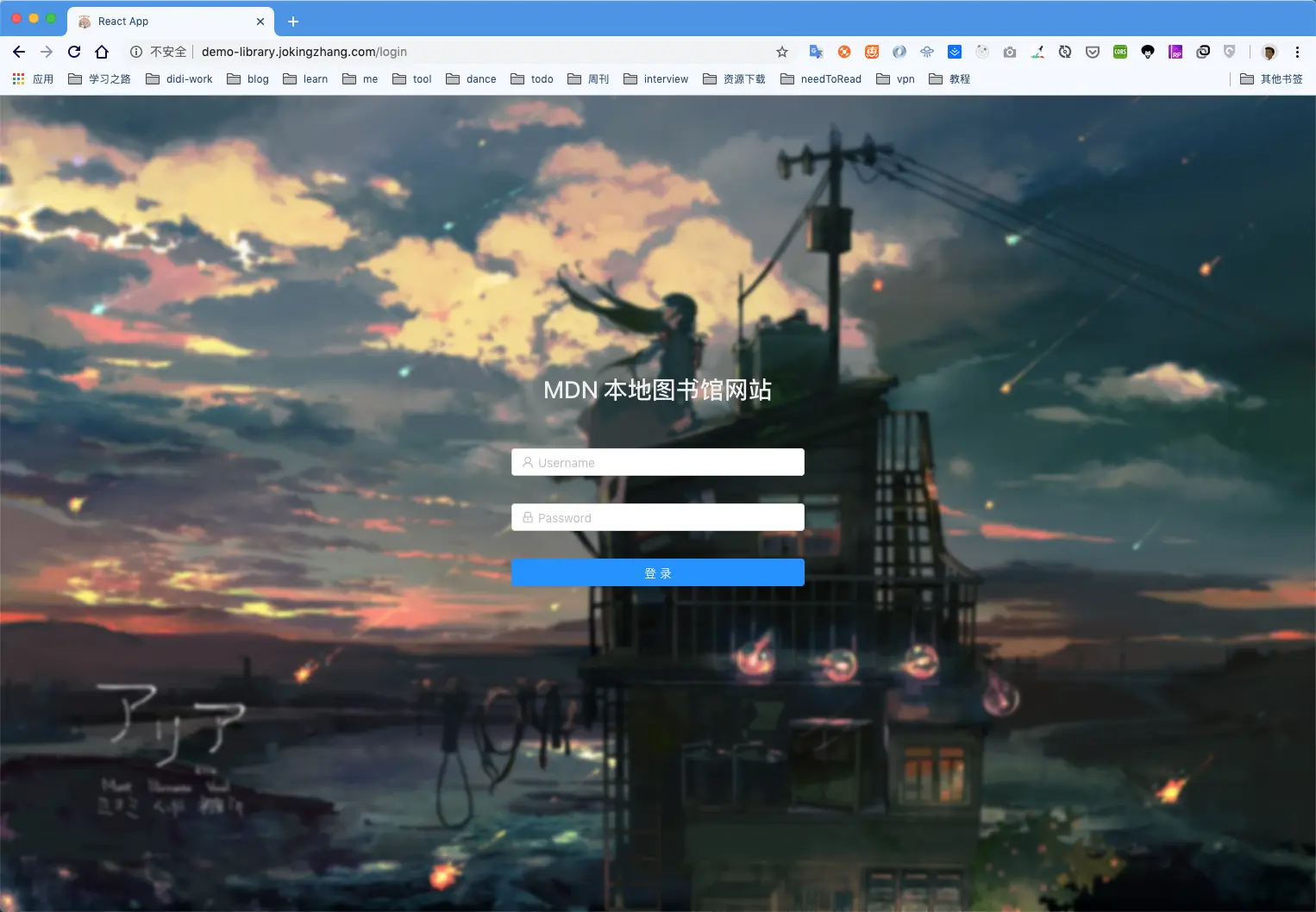Viewport: 1316px width, 912px height.
Task: Open the 应用 apps shortcut
Action: pos(33,78)
